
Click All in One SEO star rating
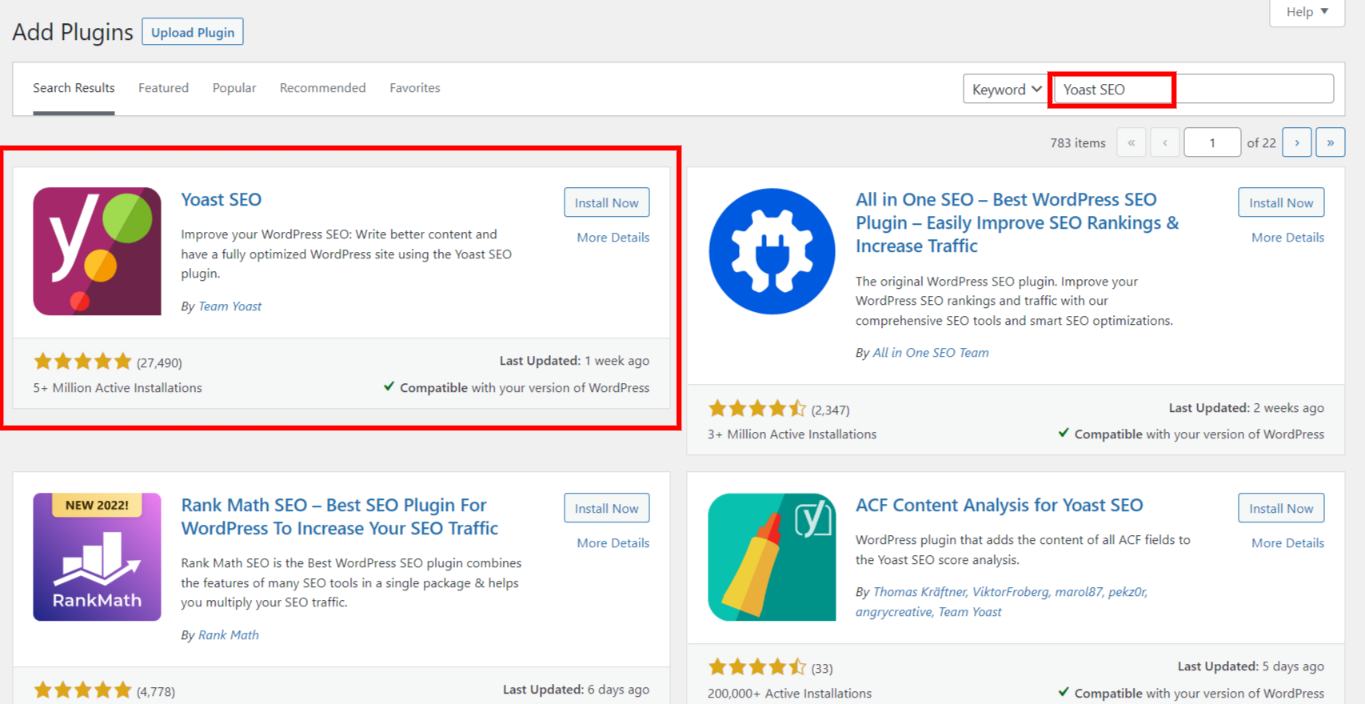[x=757, y=408]
